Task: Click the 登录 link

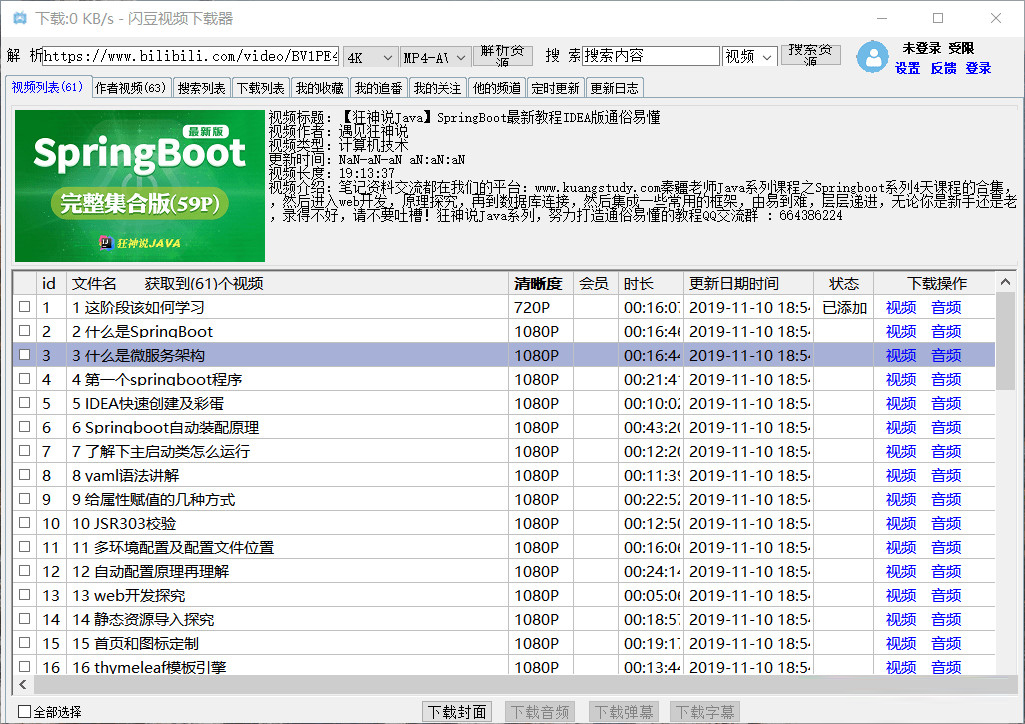Action: [978, 68]
